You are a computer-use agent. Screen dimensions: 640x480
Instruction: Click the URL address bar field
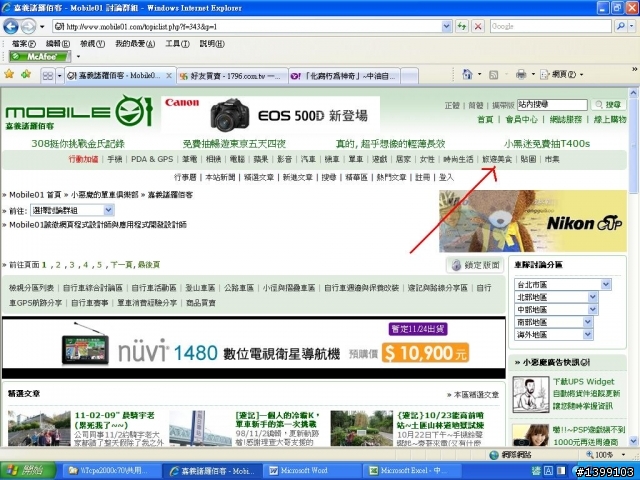tap(247, 27)
